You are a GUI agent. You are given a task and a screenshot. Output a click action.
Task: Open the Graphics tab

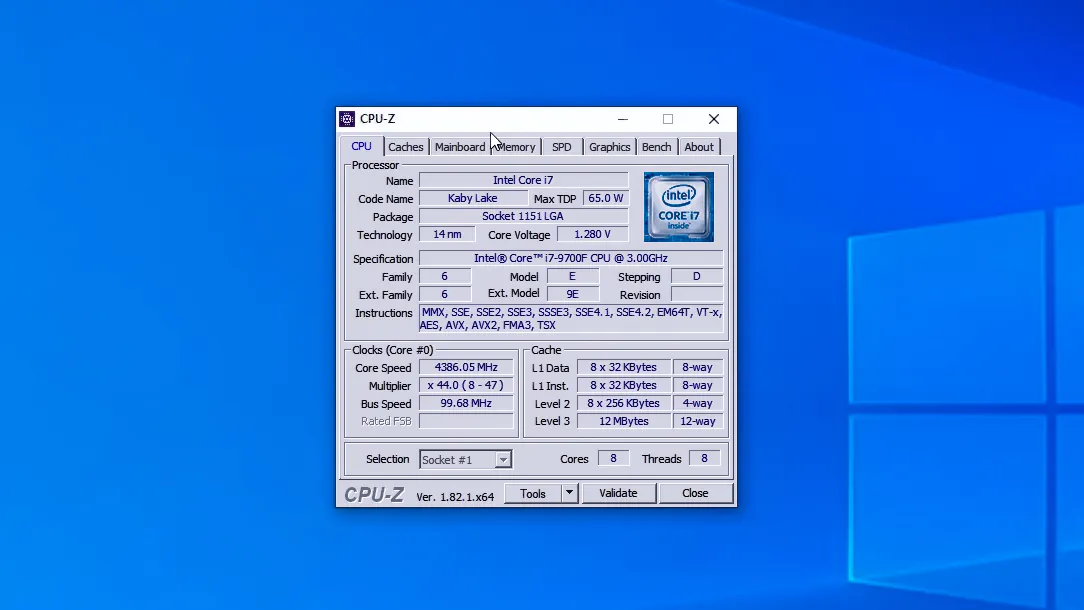pos(609,147)
